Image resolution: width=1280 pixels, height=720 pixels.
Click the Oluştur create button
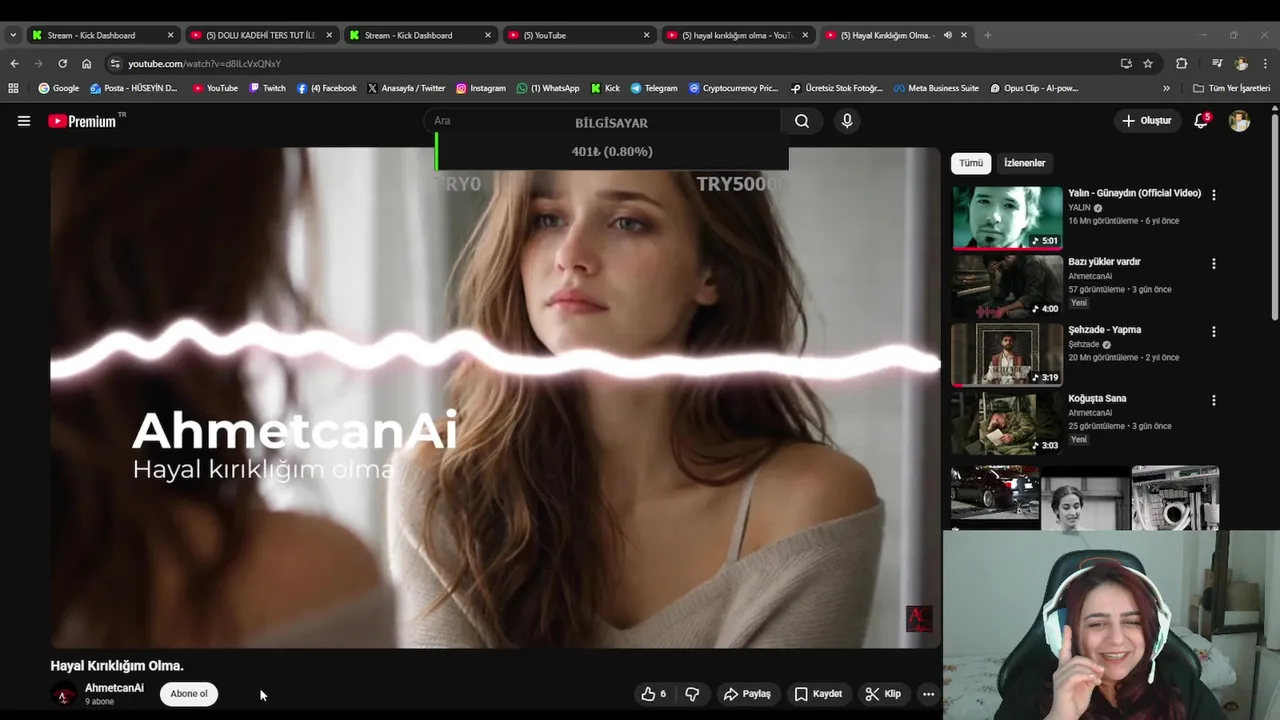pos(1146,121)
